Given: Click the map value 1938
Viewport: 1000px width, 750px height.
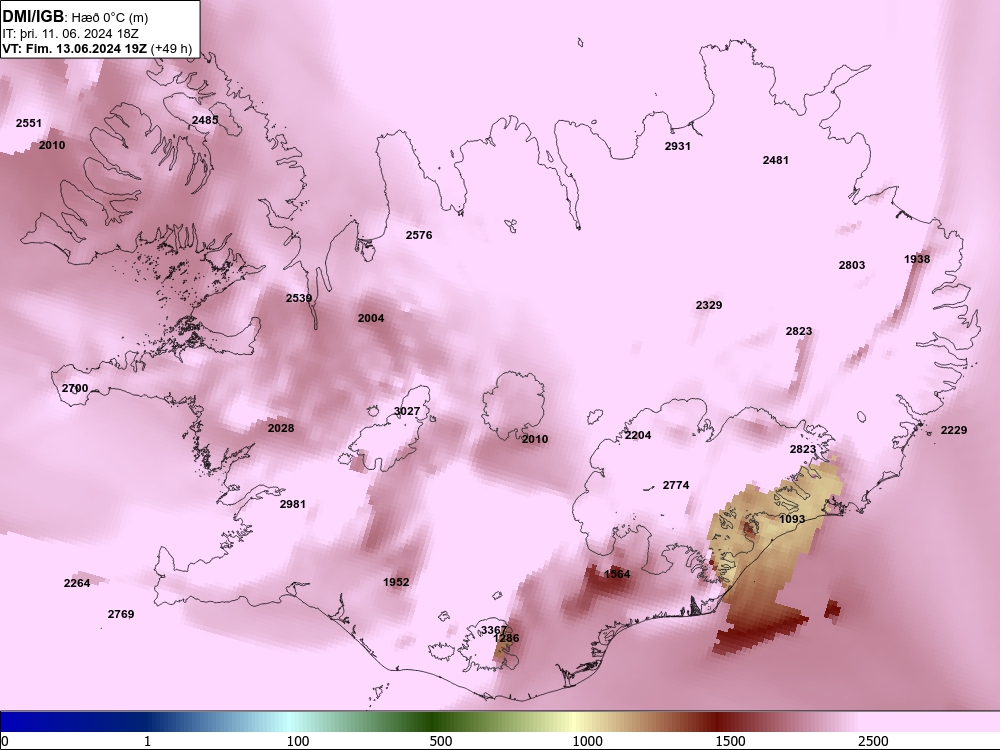Looking at the screenshot, I should [x=917, y=259].
